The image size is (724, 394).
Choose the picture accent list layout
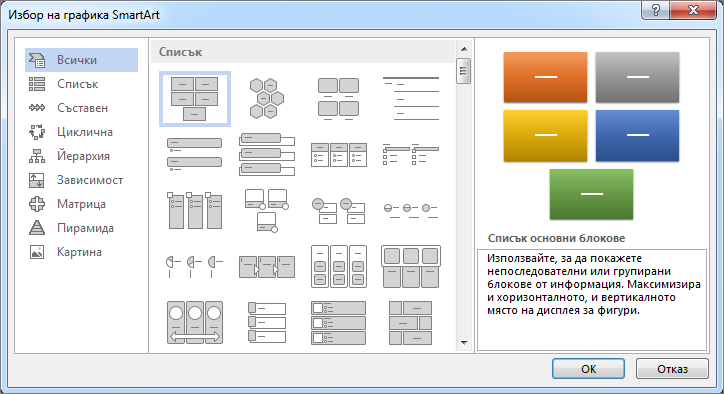(x=195, y=211)
